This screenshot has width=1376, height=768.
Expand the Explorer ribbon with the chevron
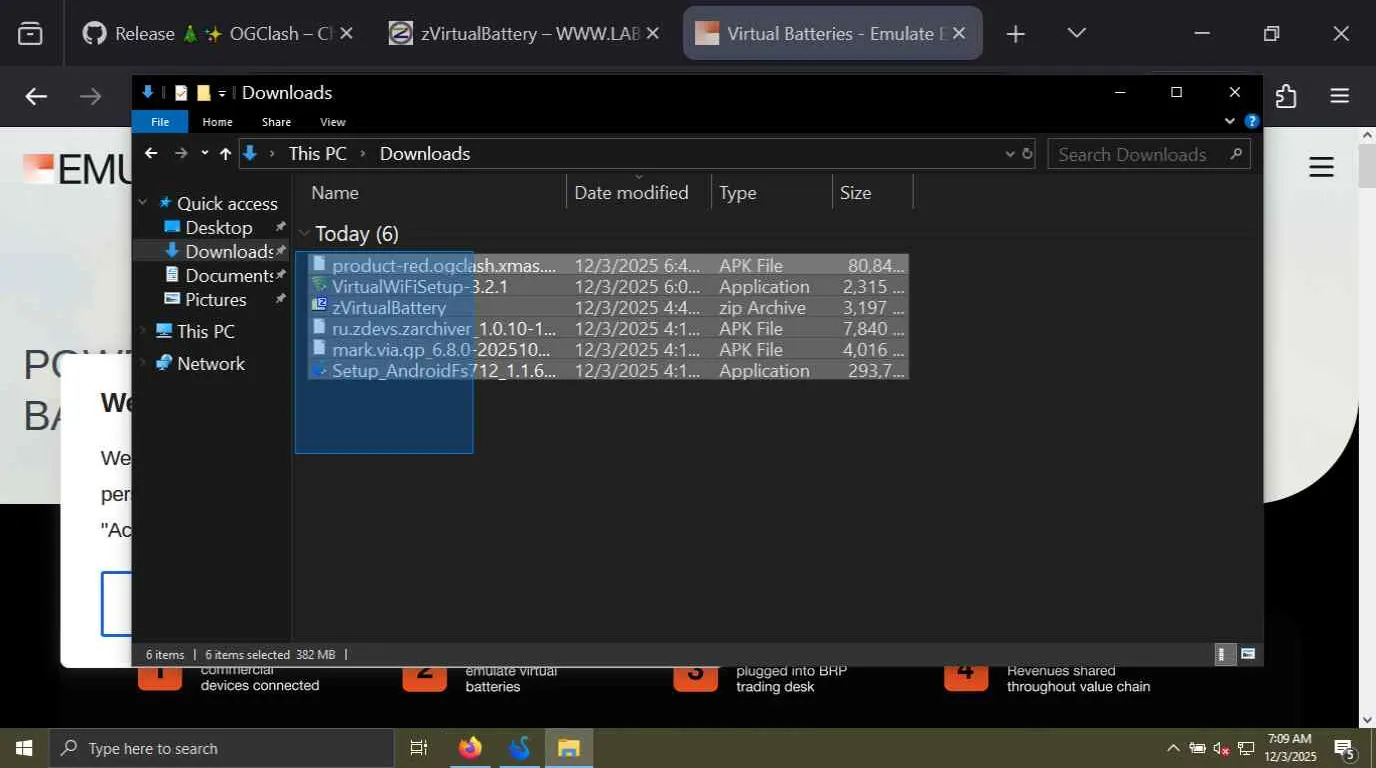(x=1230, y=121)
